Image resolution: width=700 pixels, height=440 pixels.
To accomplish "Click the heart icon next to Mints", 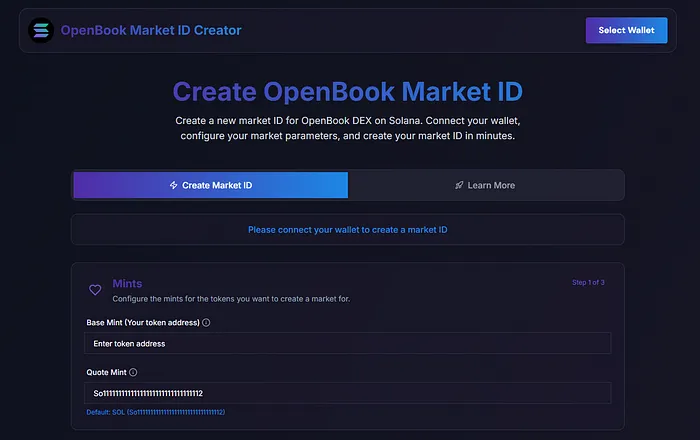I will pyautogui.click(x=95, y=290).
